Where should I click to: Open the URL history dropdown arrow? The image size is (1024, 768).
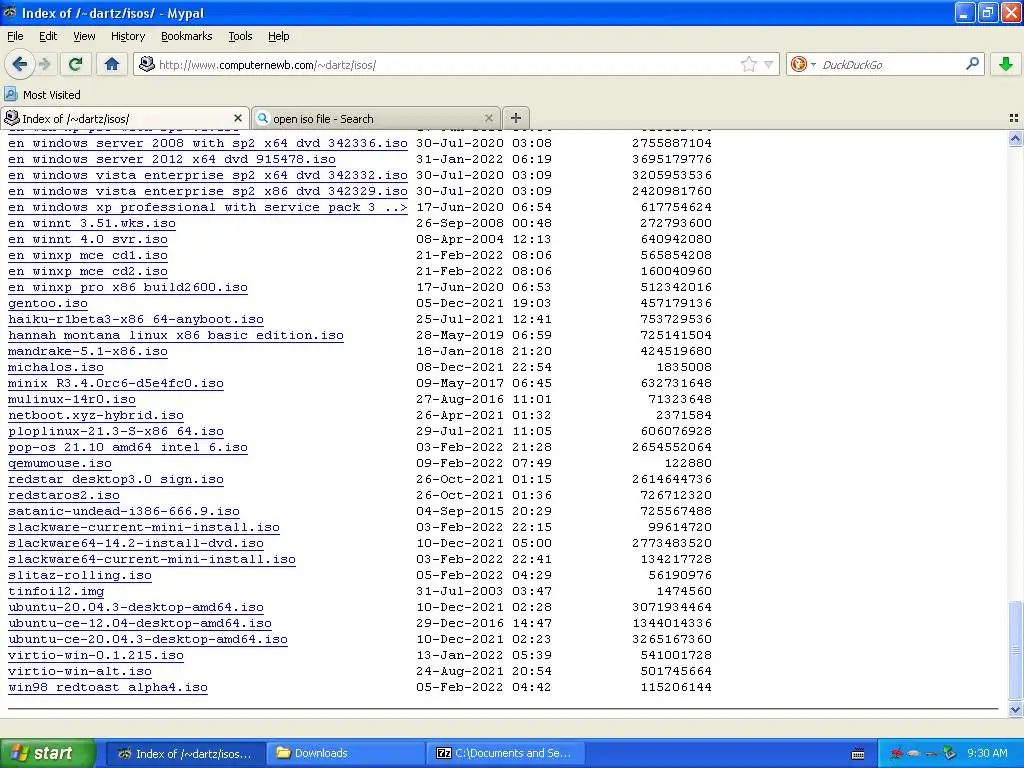click(769, 64)
